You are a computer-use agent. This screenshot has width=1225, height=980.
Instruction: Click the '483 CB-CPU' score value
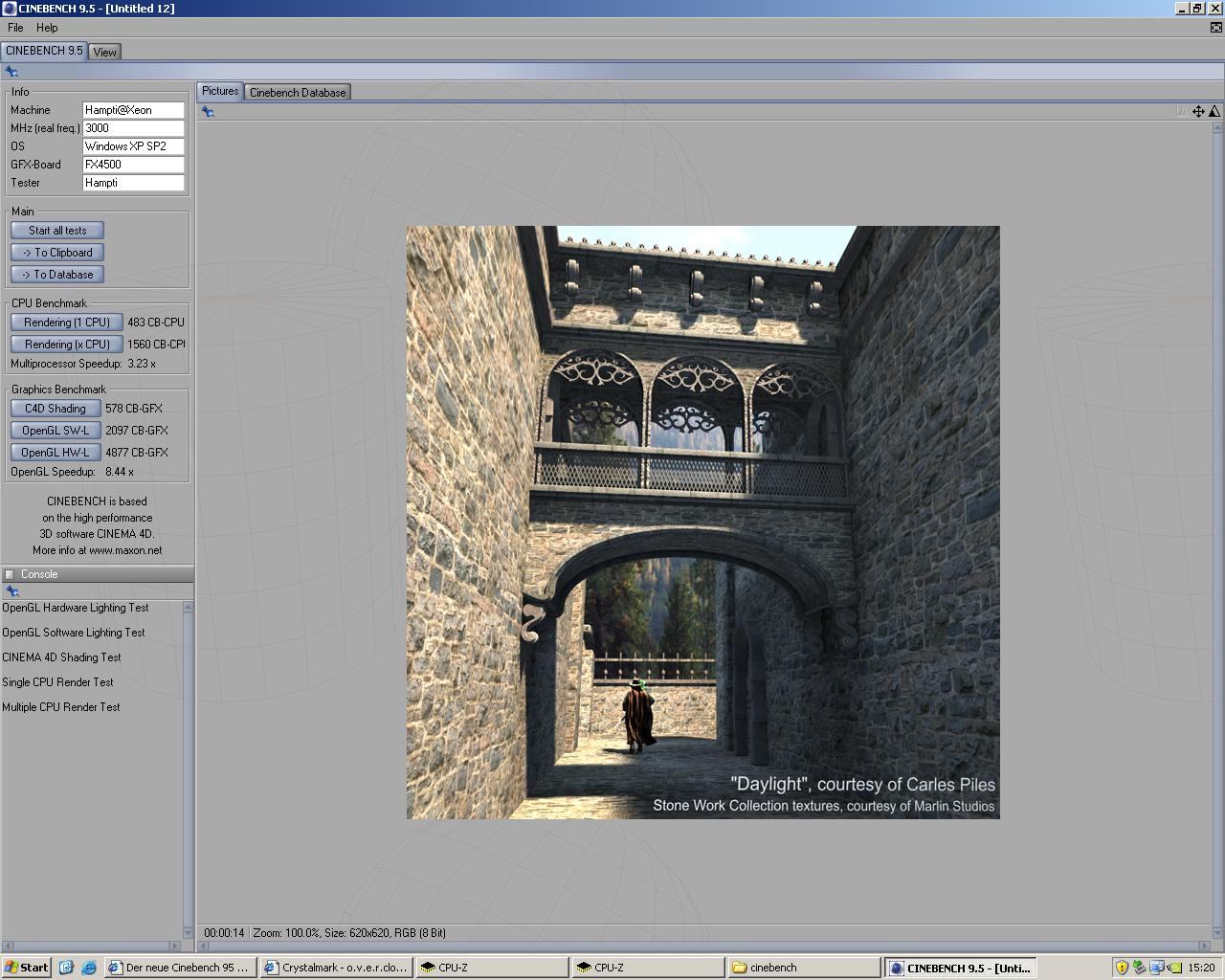[156, 323]
